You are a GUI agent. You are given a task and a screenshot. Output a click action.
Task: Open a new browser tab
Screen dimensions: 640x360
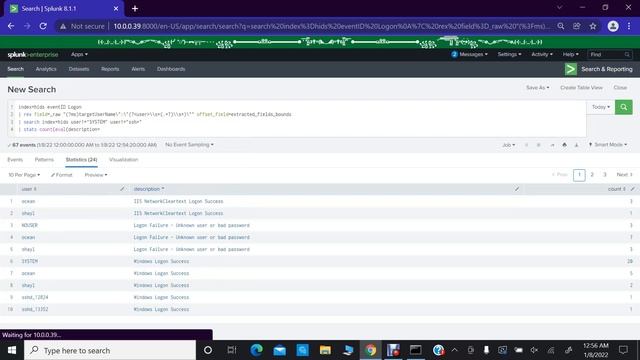click(x=135, y=9)
